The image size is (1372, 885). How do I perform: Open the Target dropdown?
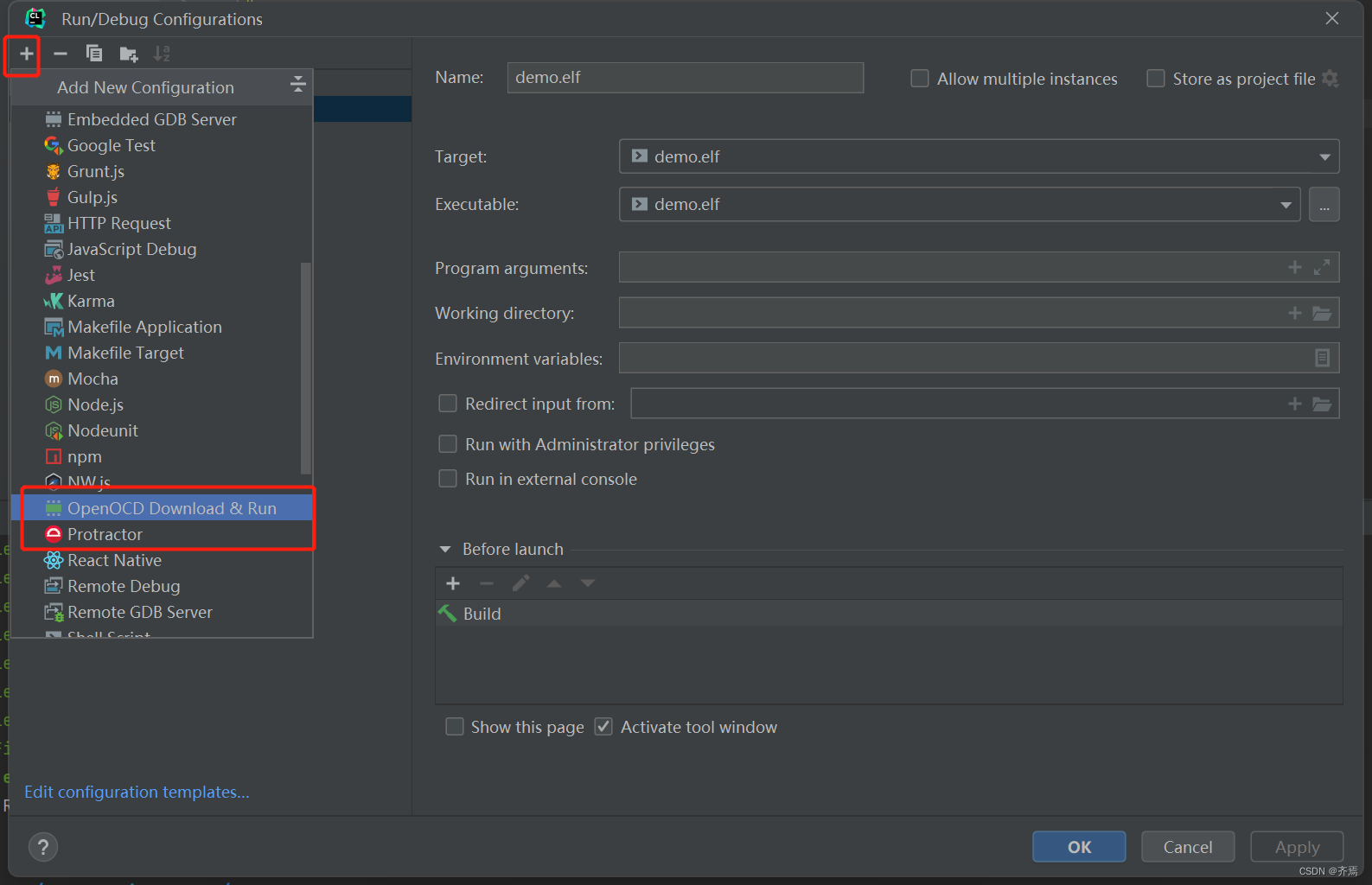coord(979,156)
